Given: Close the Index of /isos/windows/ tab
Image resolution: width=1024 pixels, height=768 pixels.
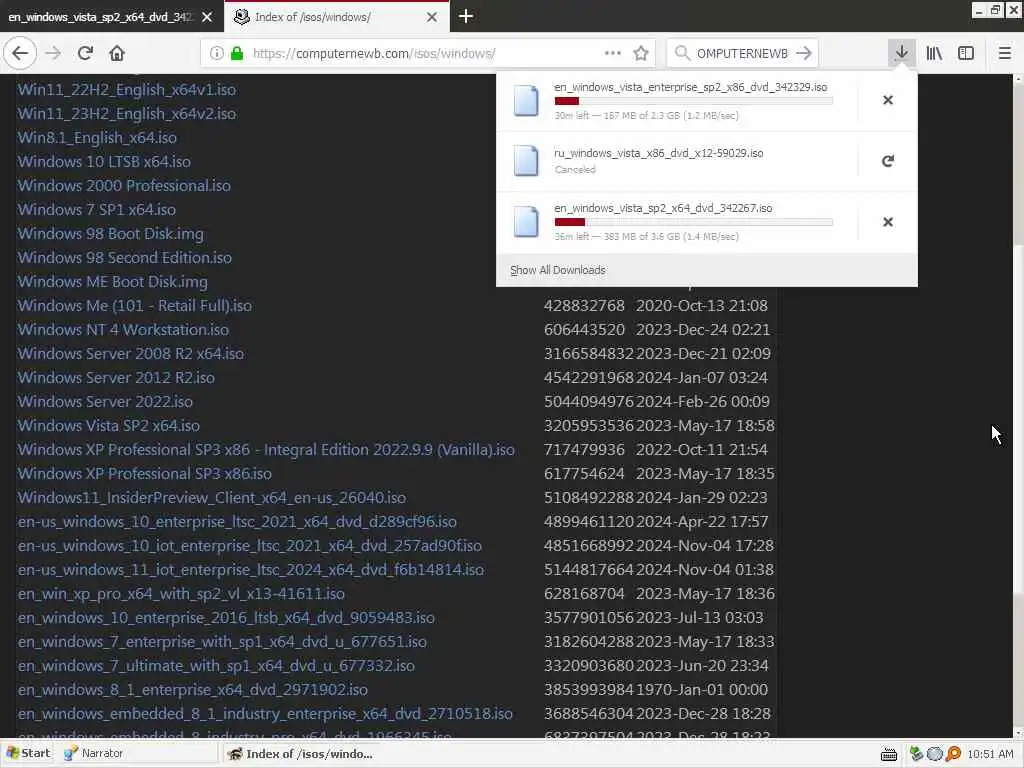Looking at the screenshot, I should click(x=432, y=17).
